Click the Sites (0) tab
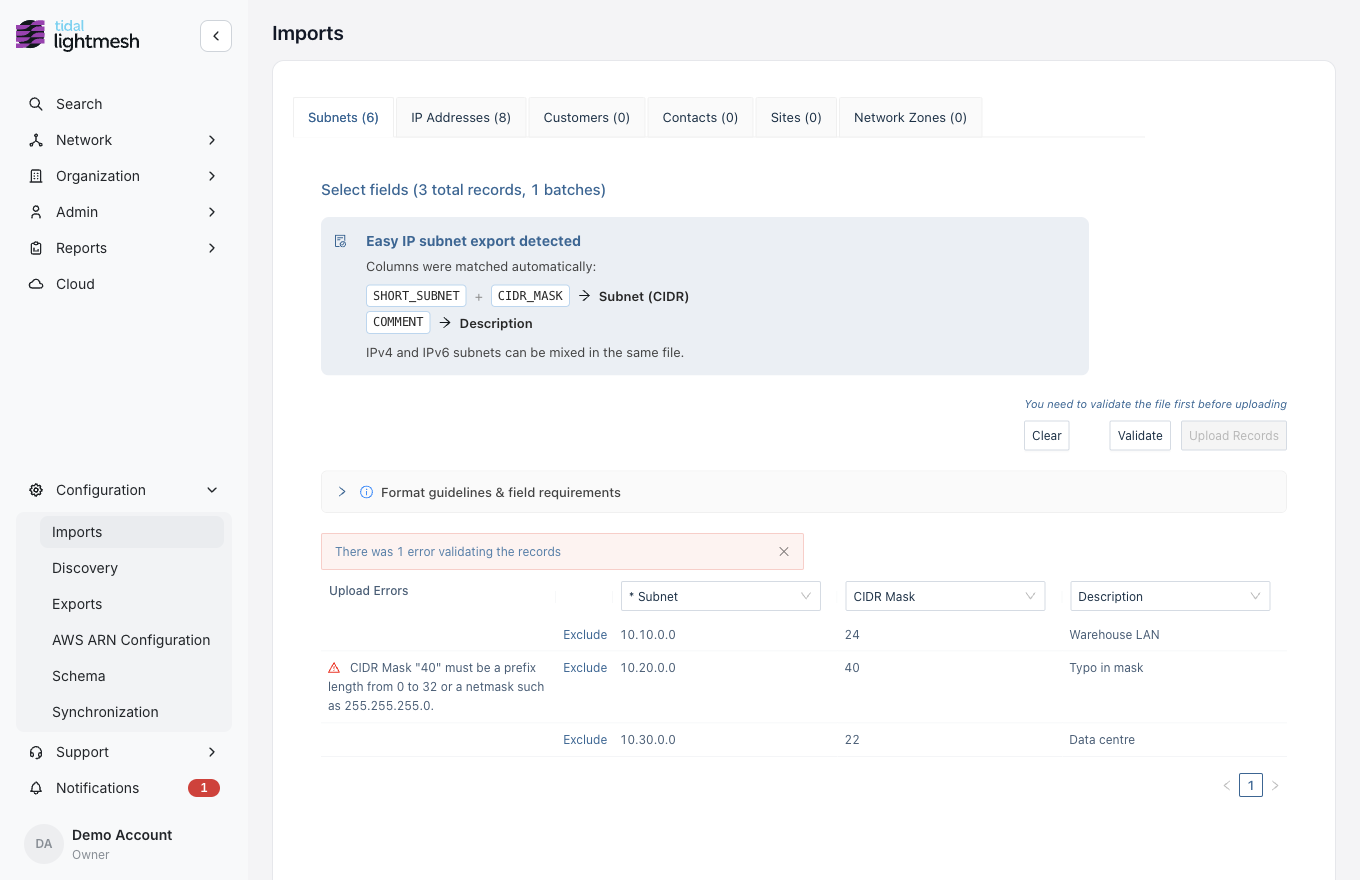The height and width of the screenshot is (880, 1360). tap(796, 117)
